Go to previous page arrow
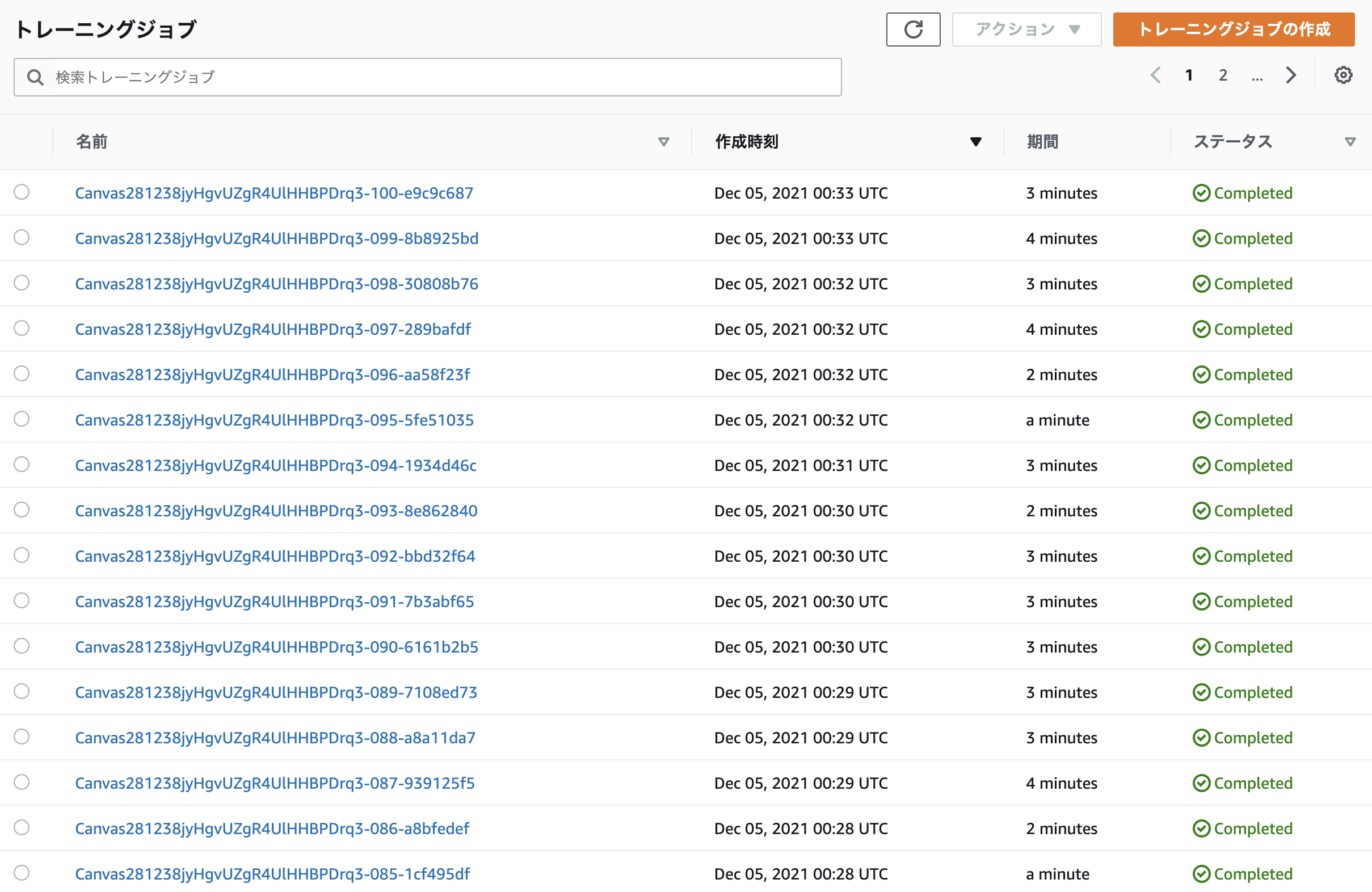This screenshot has width=1372, height=892. (1155, 75)
